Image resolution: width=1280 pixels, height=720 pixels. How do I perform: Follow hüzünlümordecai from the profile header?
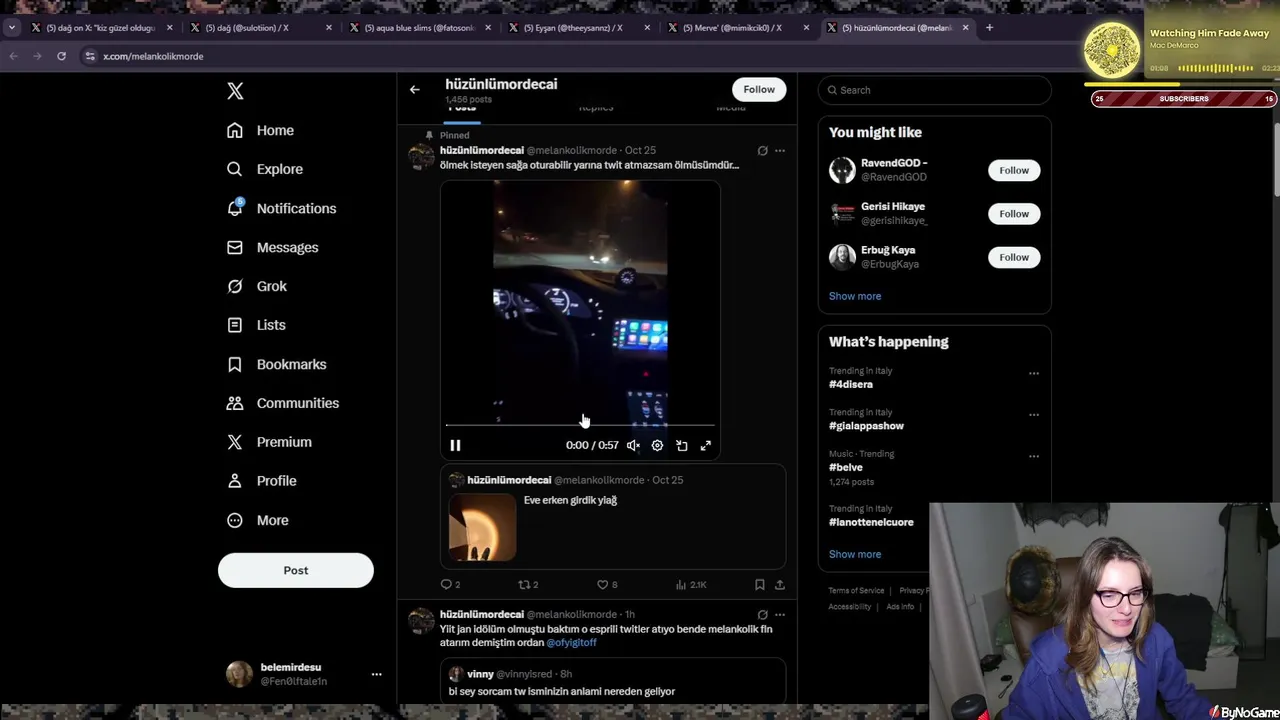(759, 89)
